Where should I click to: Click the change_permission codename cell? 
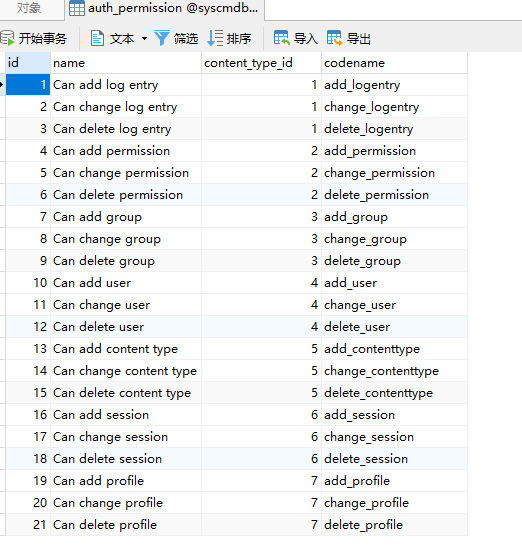tap(394, 173)
